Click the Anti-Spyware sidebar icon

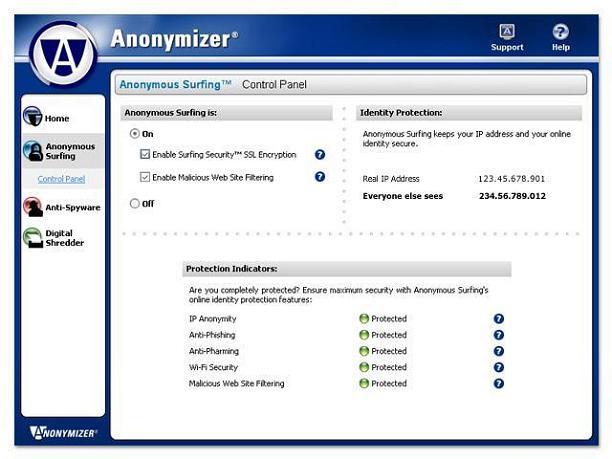tap(33, 207)
